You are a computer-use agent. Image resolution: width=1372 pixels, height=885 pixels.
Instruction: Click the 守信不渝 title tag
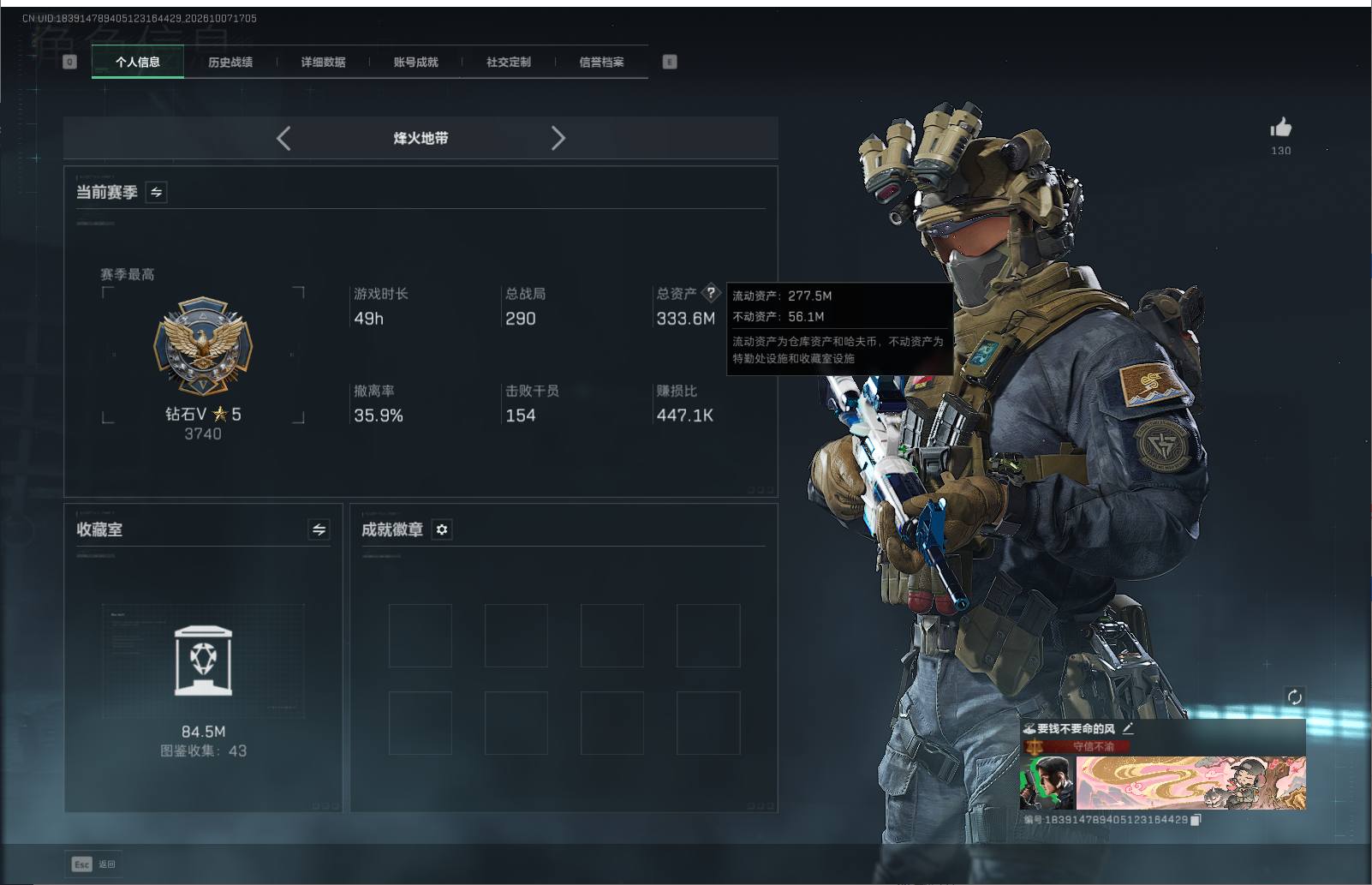(x=1094, y=746)
